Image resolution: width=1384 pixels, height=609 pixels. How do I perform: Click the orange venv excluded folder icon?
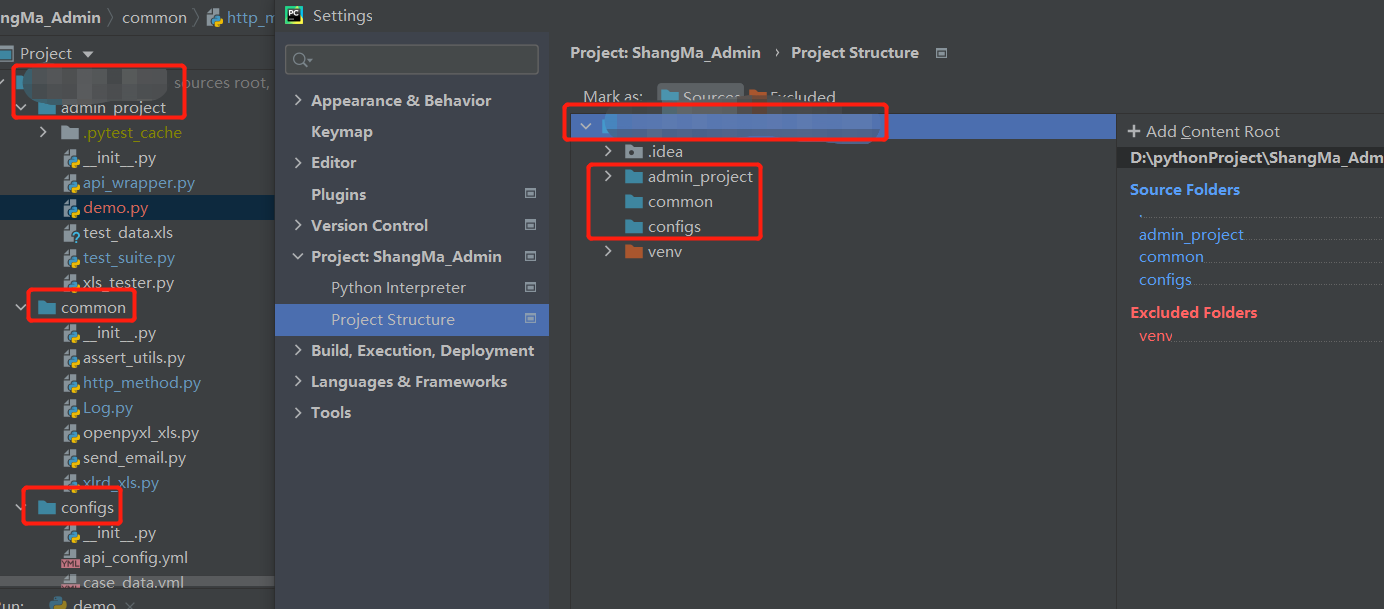tap(633, 252)
